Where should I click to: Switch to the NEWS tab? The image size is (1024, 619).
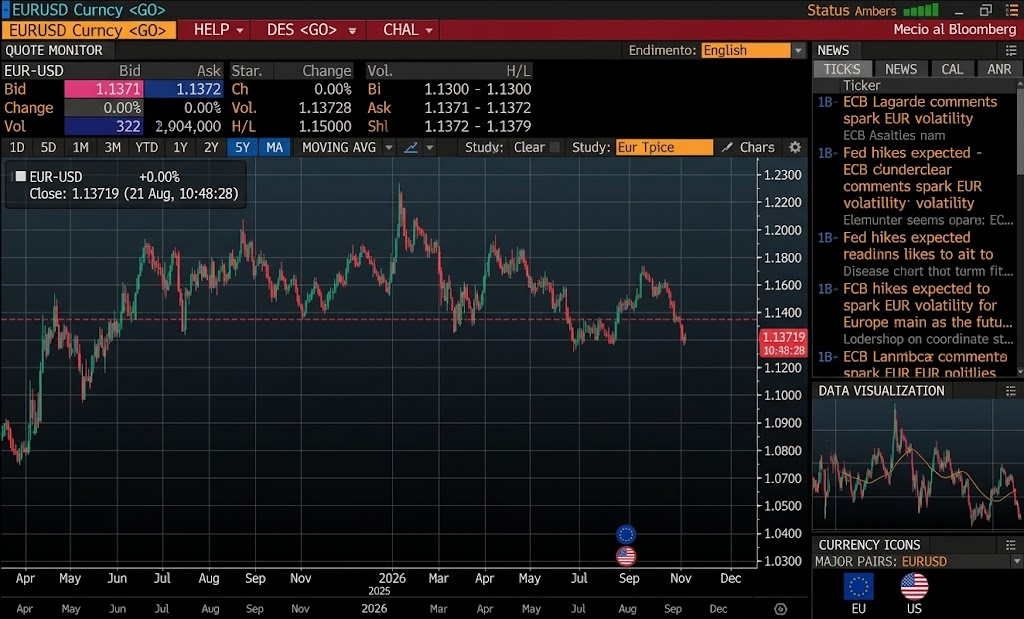pos(901,69)
